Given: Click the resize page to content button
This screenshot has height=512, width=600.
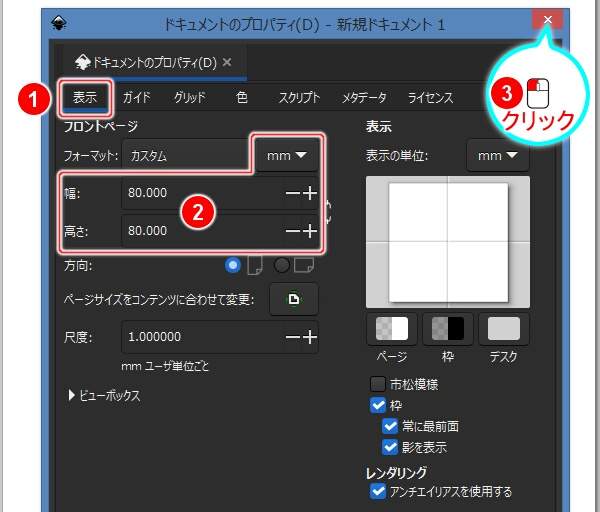Looking at the screenshot, I should coord(294,299).
